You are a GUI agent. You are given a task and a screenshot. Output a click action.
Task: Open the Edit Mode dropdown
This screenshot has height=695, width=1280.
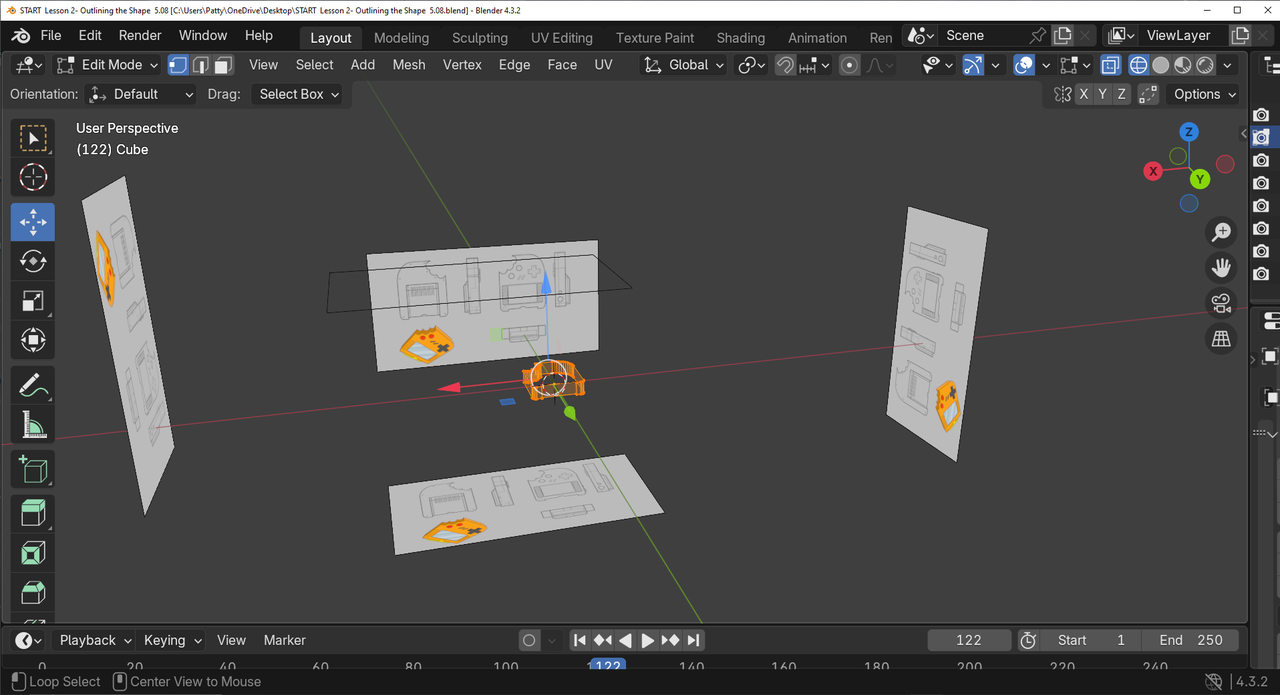point(108,65)
